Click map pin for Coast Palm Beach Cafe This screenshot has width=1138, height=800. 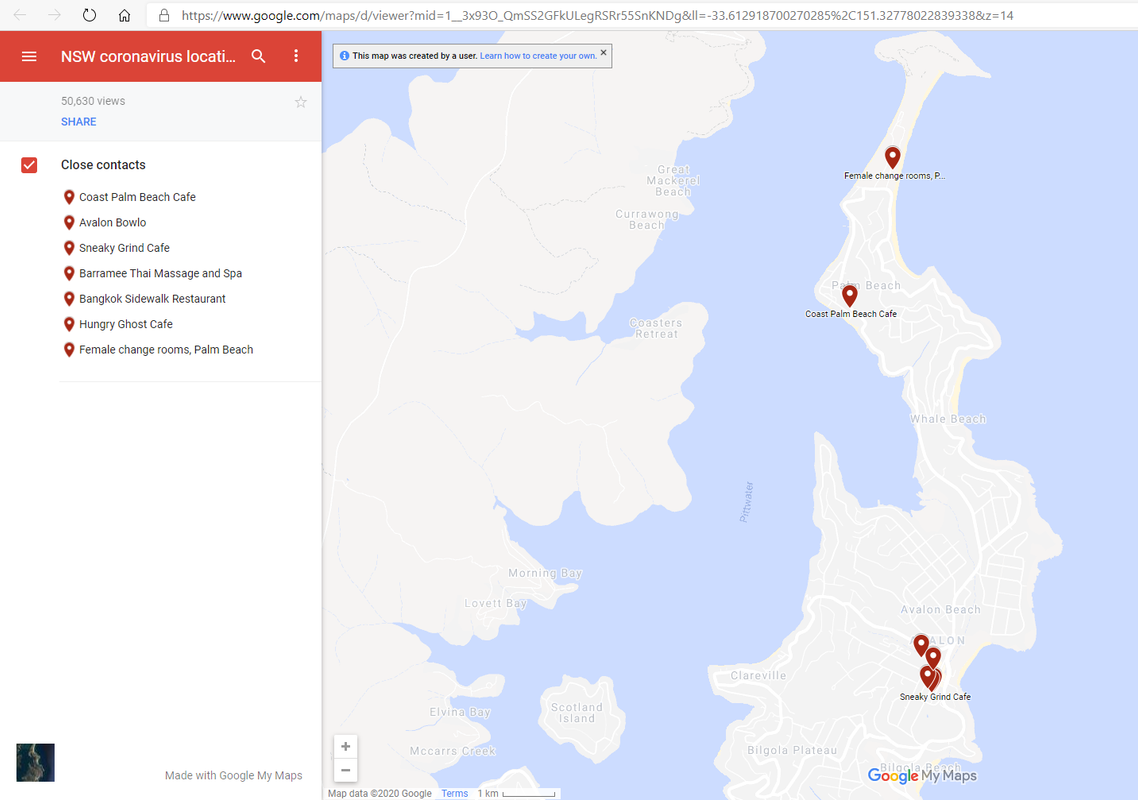pos(850,295)
